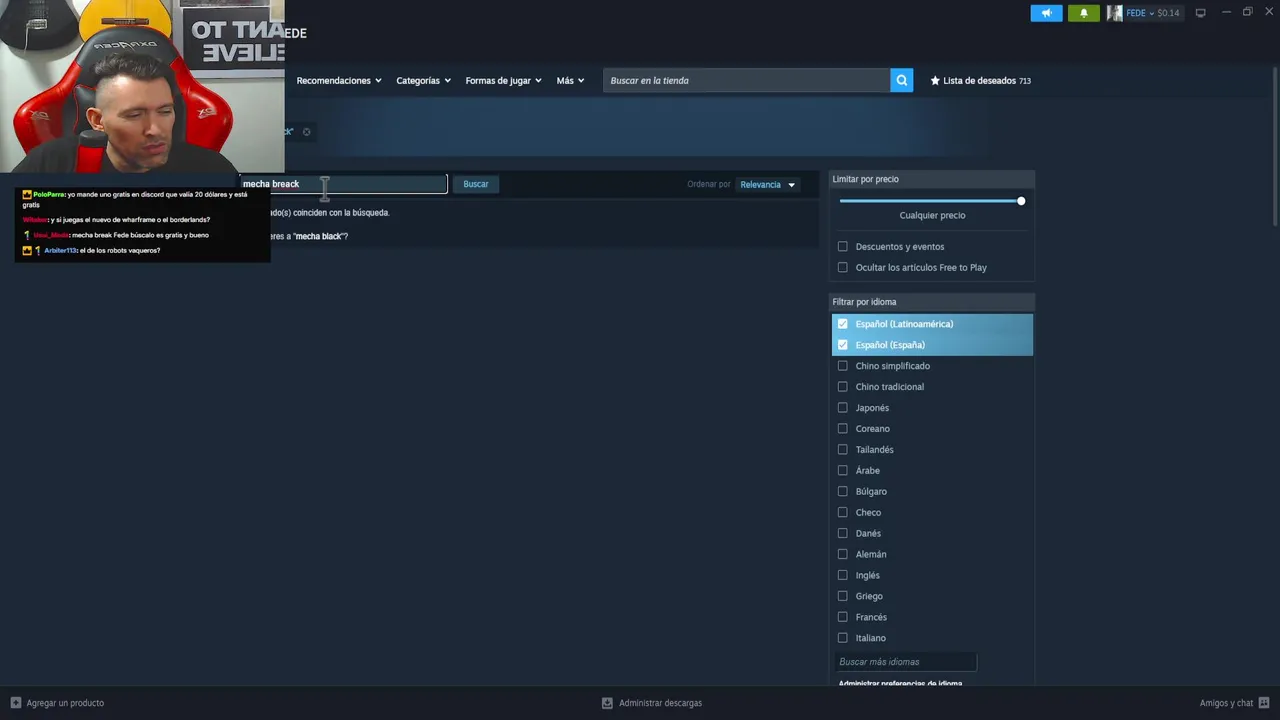This screenshot has height=720, width=1280.
Task: Open Amigos y chat panel
Action: pyautogui.click(x=1235, y=703)
